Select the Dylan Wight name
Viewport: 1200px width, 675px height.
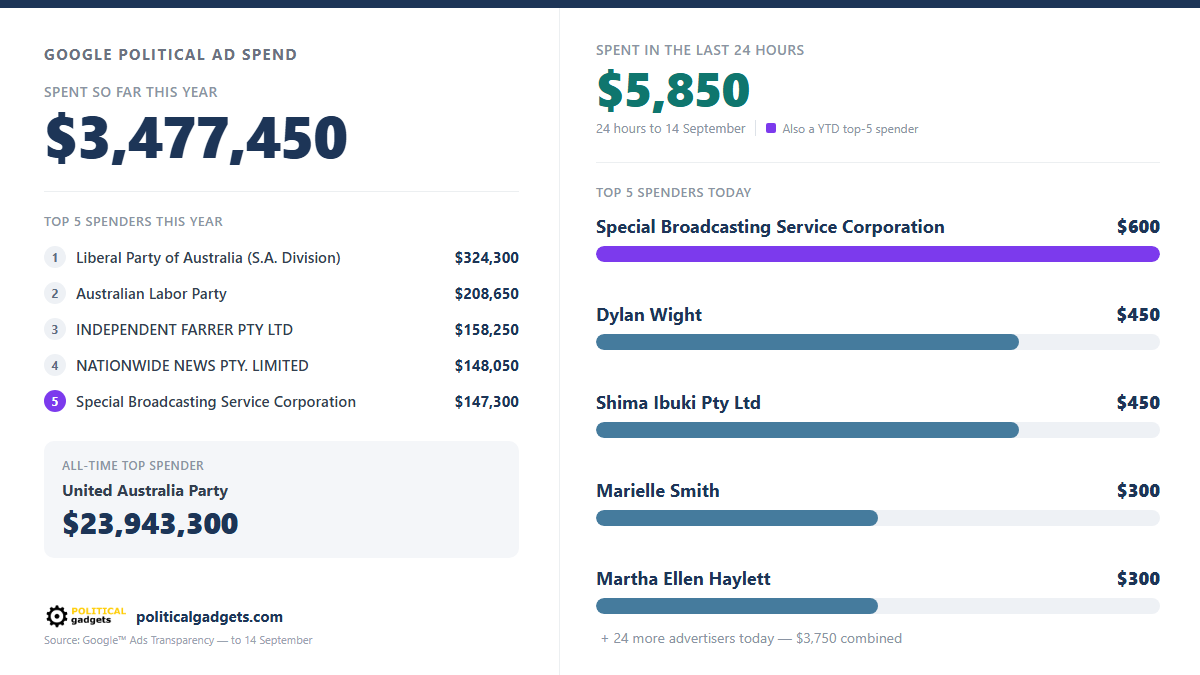[649, 315]
